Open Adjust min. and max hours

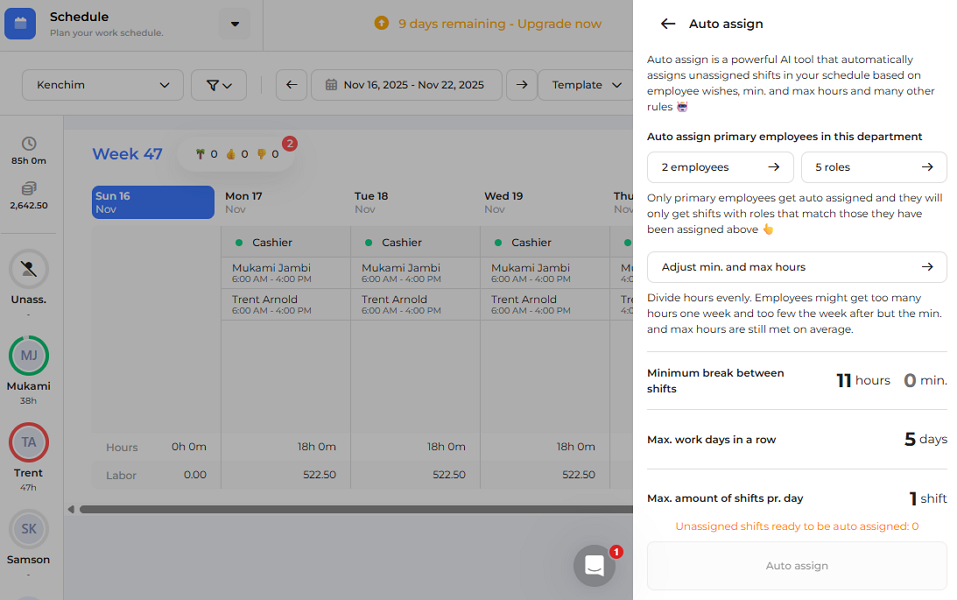tap(796, 267)
